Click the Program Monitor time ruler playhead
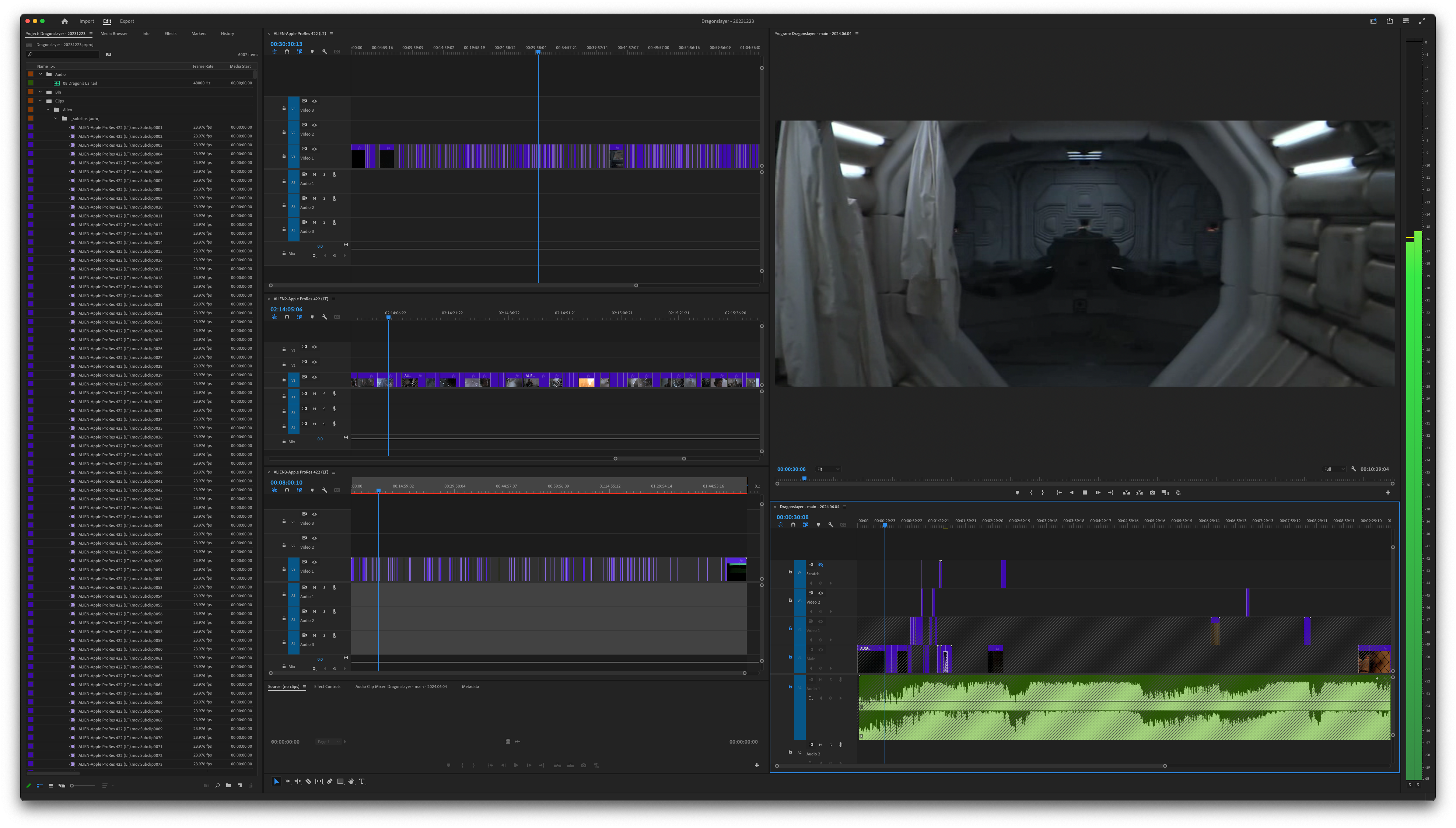Viewport: 1456px width, 828px height. pyautogui.click(x=805, y=479)
